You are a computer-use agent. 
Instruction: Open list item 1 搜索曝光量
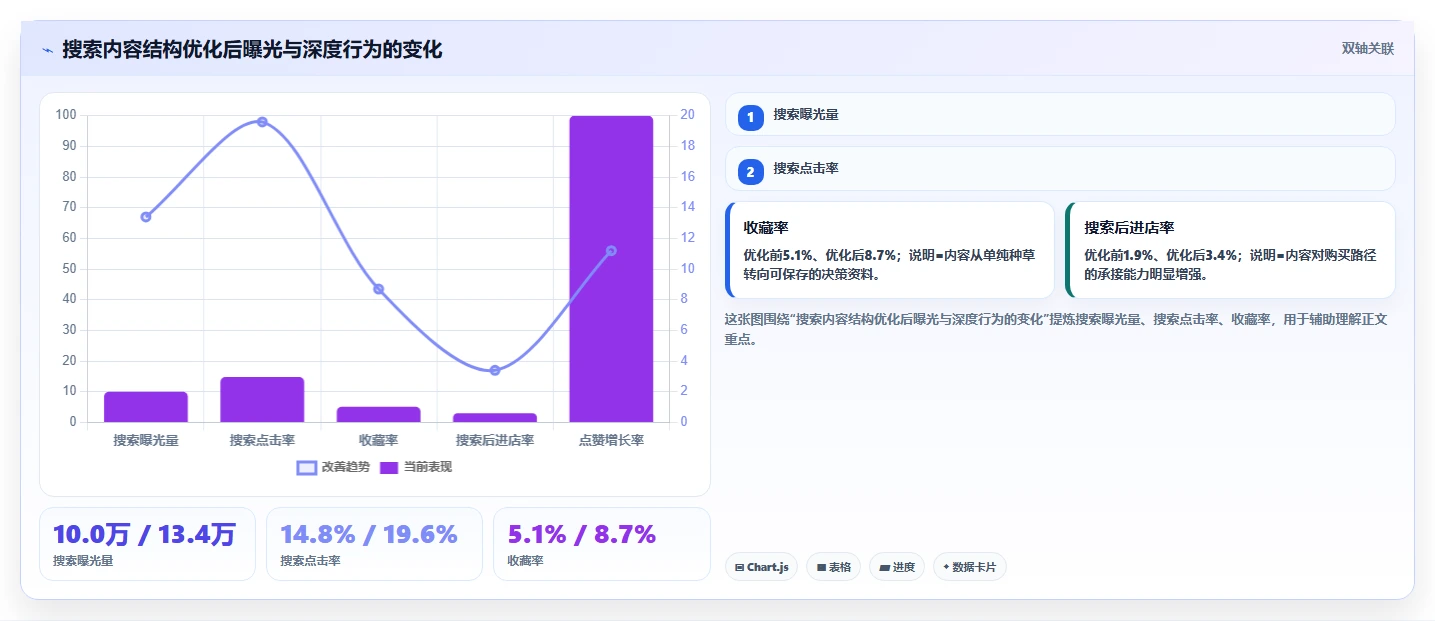[x=1060, y=114]
